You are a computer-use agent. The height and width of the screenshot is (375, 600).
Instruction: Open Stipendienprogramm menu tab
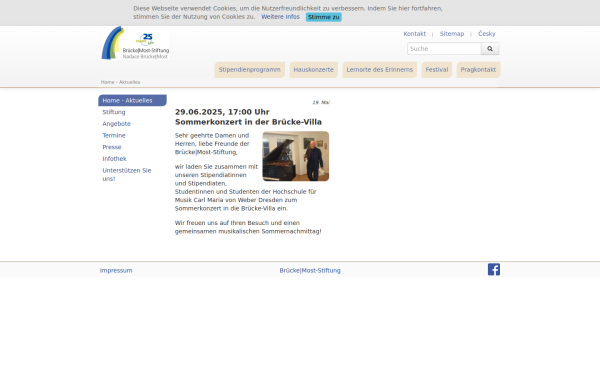pyautogui.click(x=249, y=70)
